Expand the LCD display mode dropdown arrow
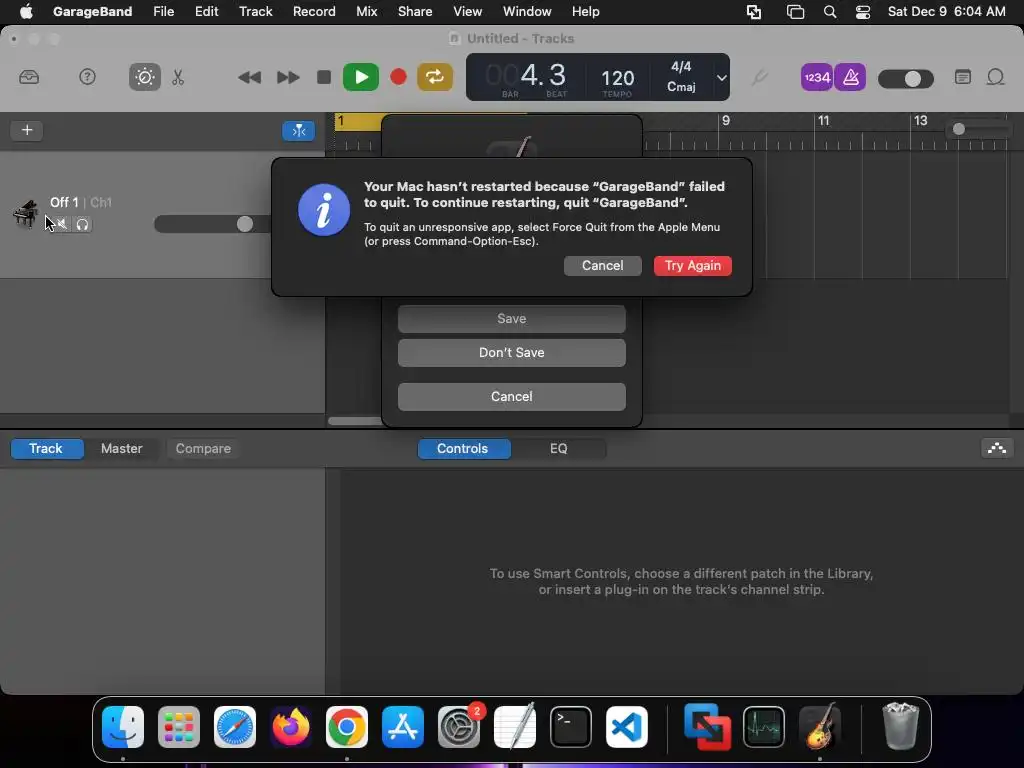 tap(721, 78)
